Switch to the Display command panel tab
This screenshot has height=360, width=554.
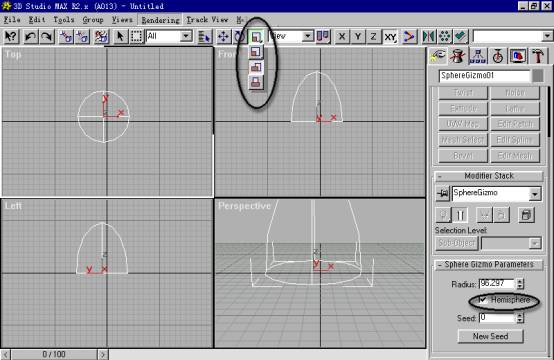[518, 56]
